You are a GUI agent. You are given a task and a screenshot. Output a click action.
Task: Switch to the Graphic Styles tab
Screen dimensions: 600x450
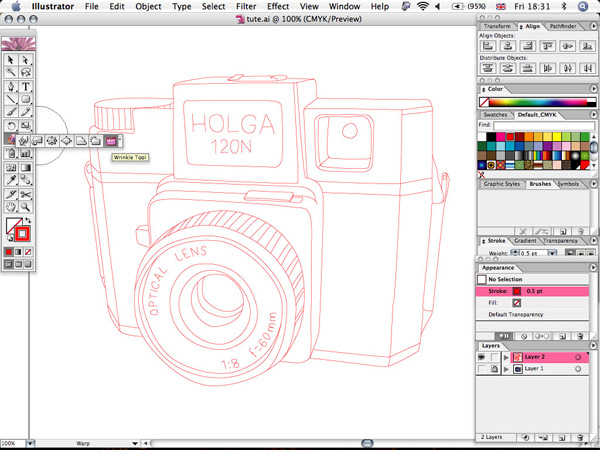[x=502, y=184]
